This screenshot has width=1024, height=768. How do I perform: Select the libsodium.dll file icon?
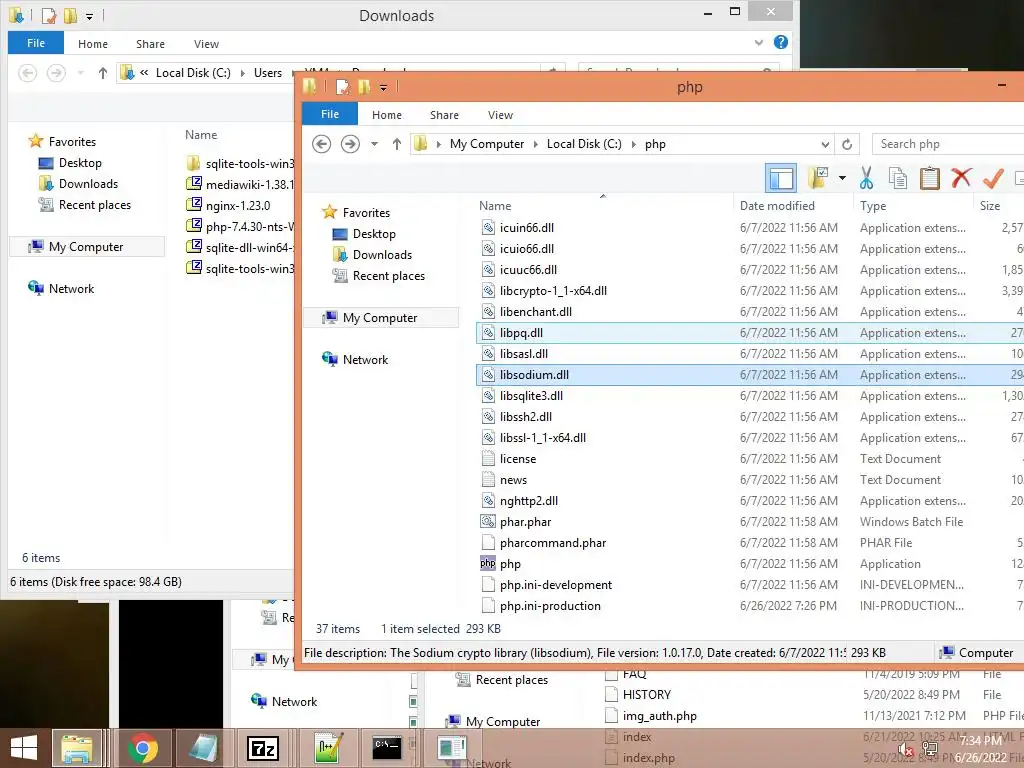tap(488, 375)
